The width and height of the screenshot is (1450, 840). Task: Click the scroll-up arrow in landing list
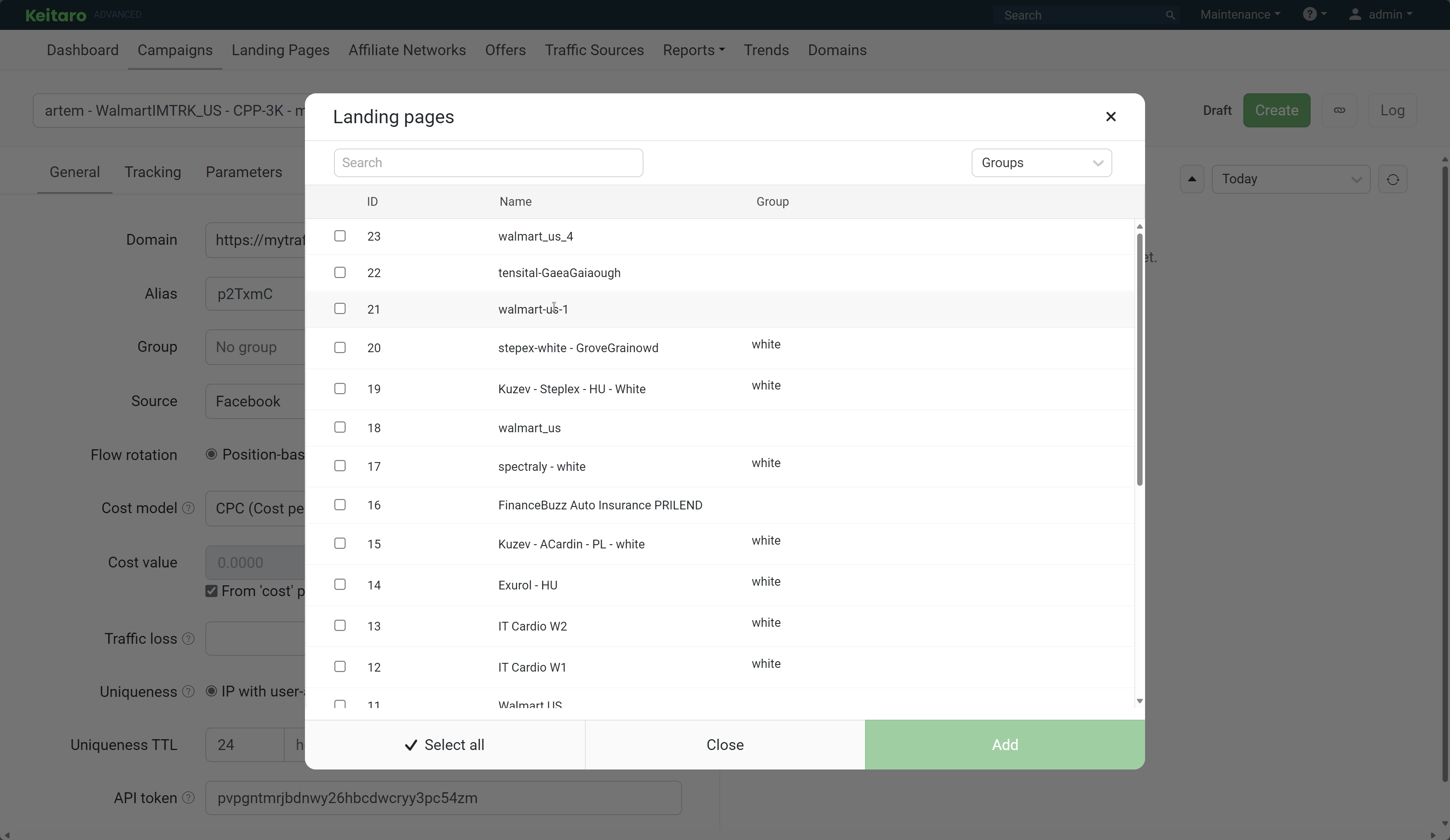coord(1139,226)
